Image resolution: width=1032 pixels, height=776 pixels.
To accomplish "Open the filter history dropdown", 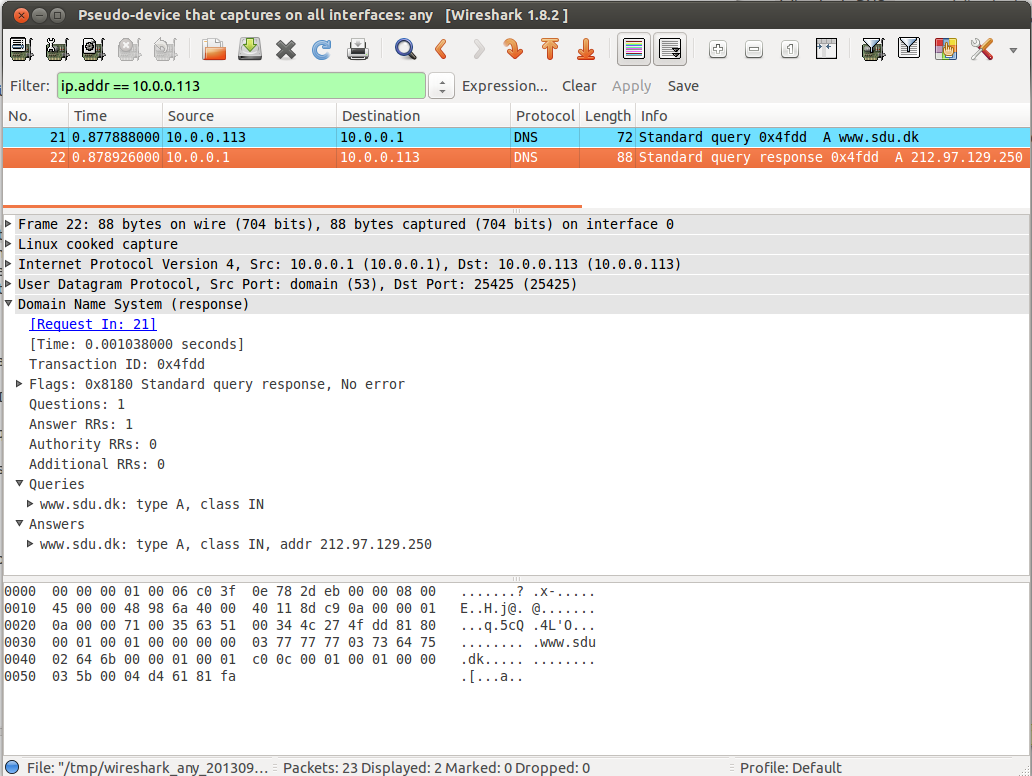I will [x=441, y=86].
